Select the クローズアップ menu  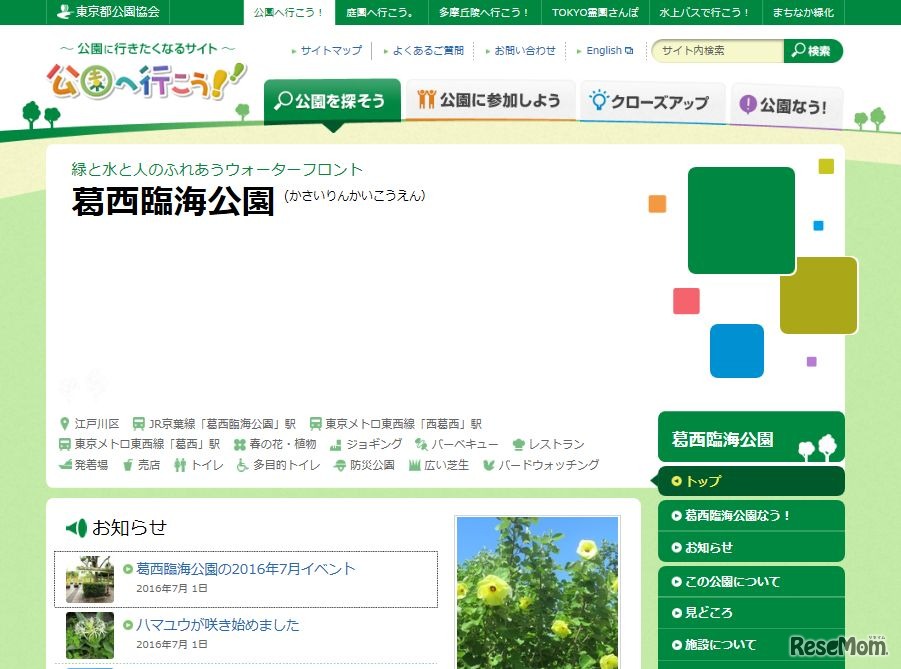coord(652,101)
